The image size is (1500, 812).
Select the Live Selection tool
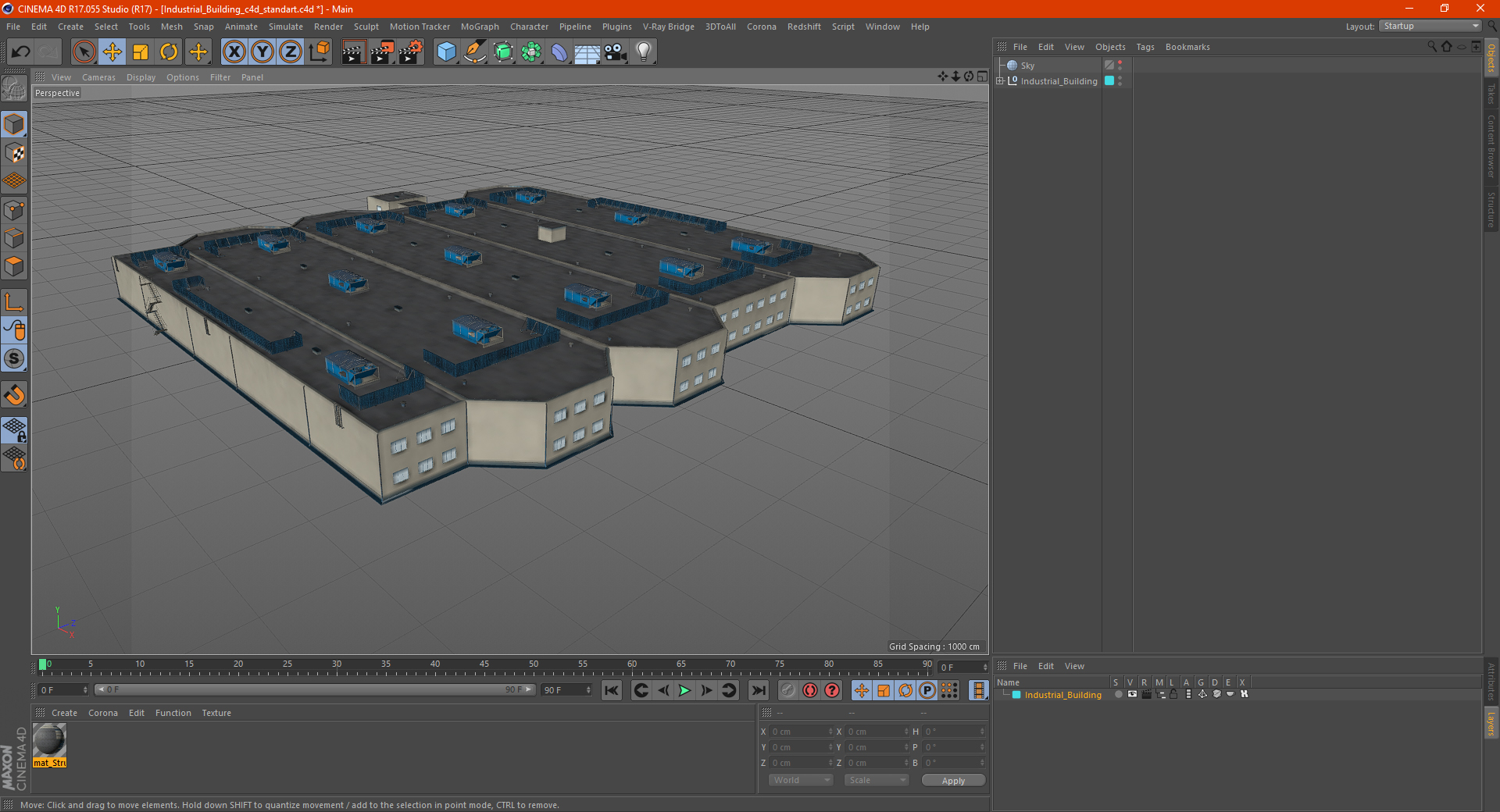click(84, 52)
